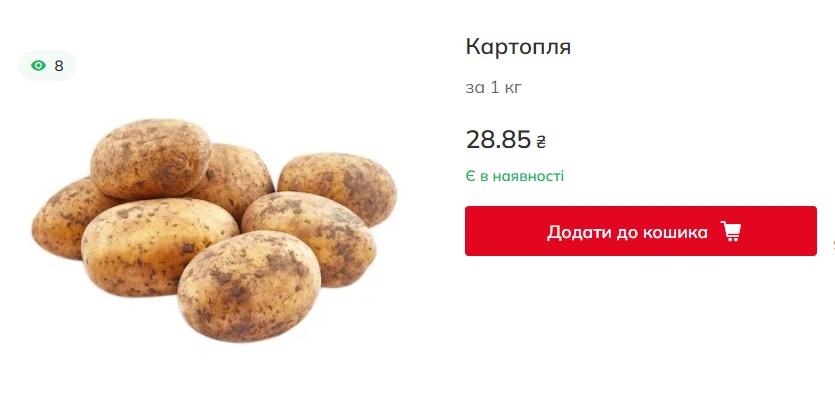This screenshot has width=835, height=409.
Task: Add potatoes via Додати до кошика button
Action: point(641,231)
